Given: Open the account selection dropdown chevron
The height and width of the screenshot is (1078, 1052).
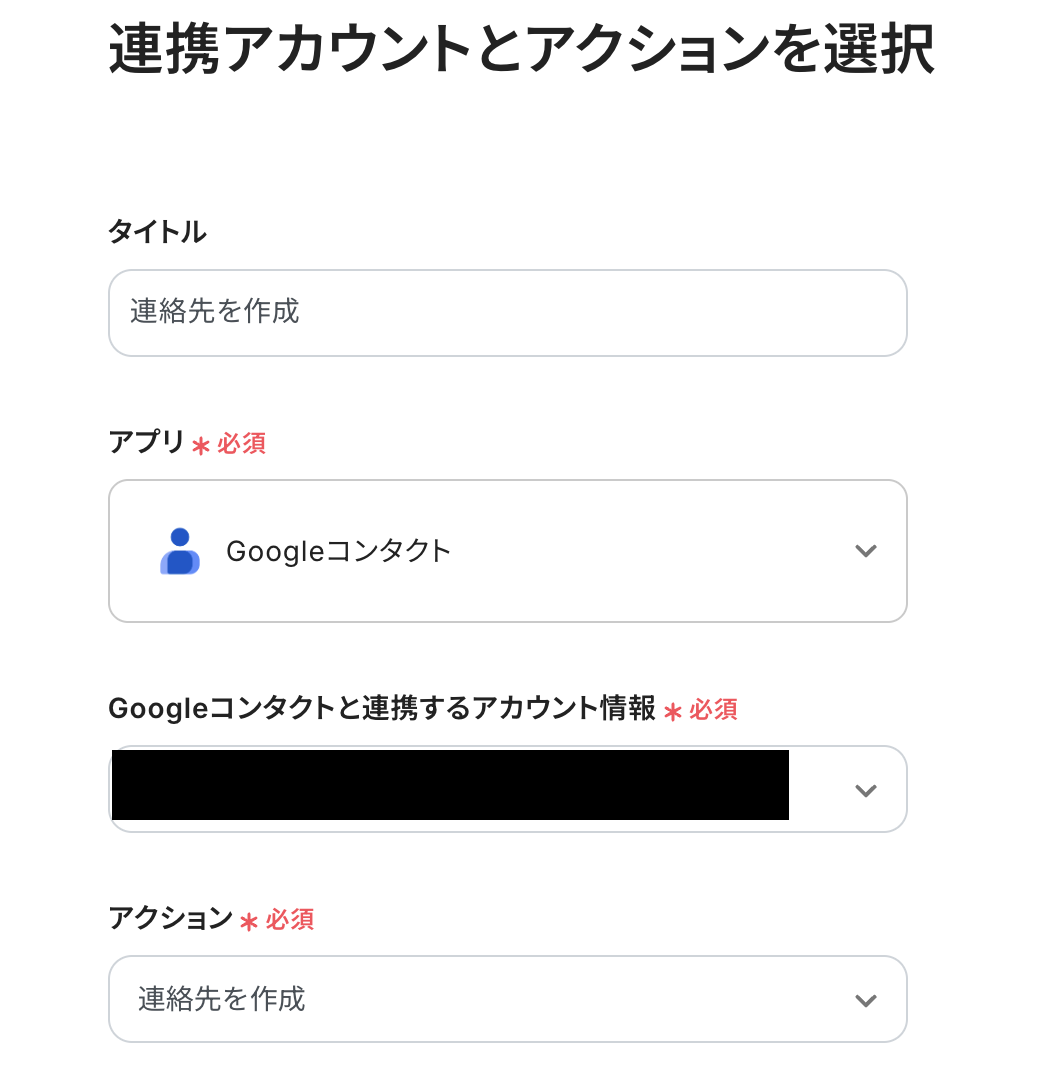Looking at the screenshot, I should [x=865, y=790].
